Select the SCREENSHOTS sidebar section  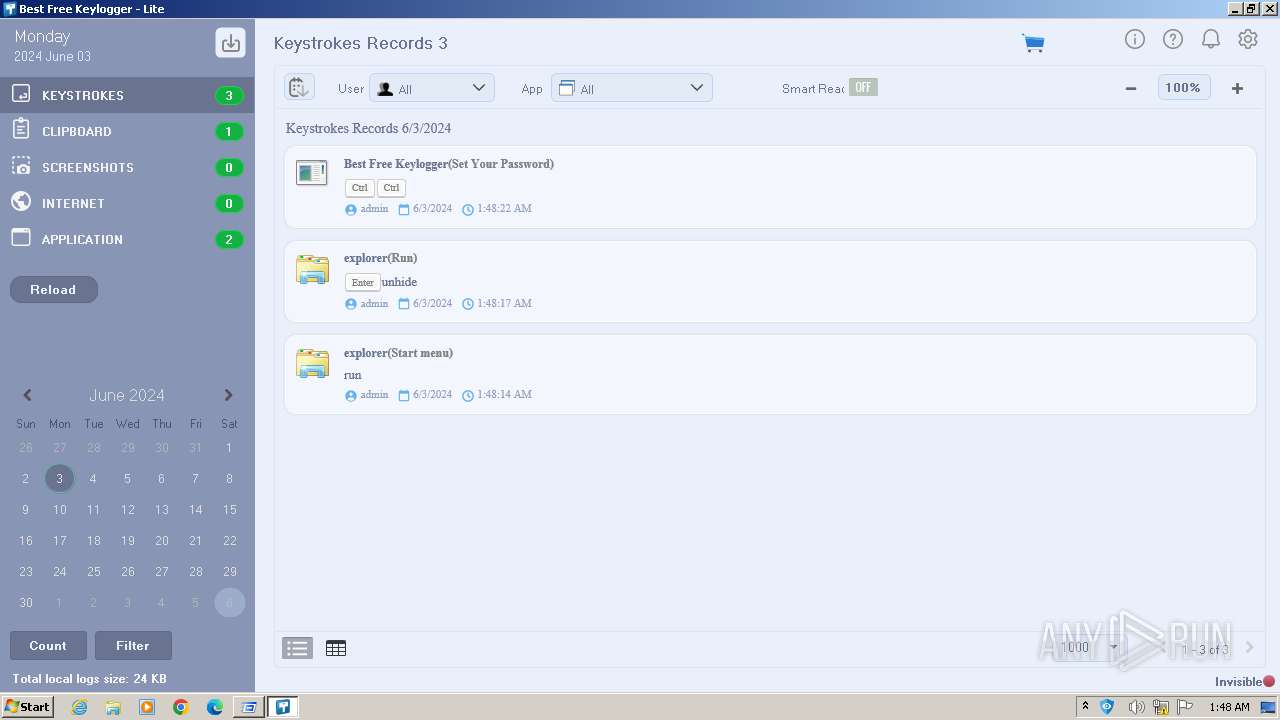tap(127, 167)
